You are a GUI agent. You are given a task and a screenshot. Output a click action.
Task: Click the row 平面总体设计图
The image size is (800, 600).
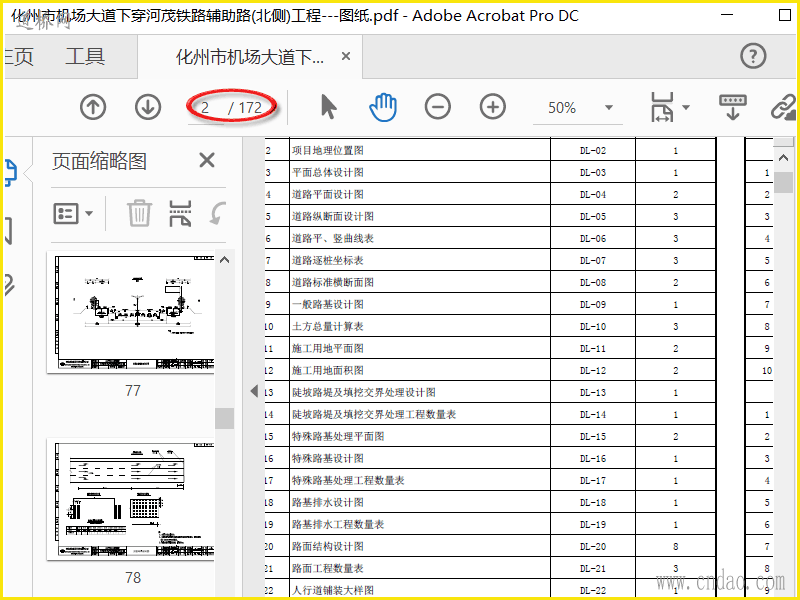490,172
